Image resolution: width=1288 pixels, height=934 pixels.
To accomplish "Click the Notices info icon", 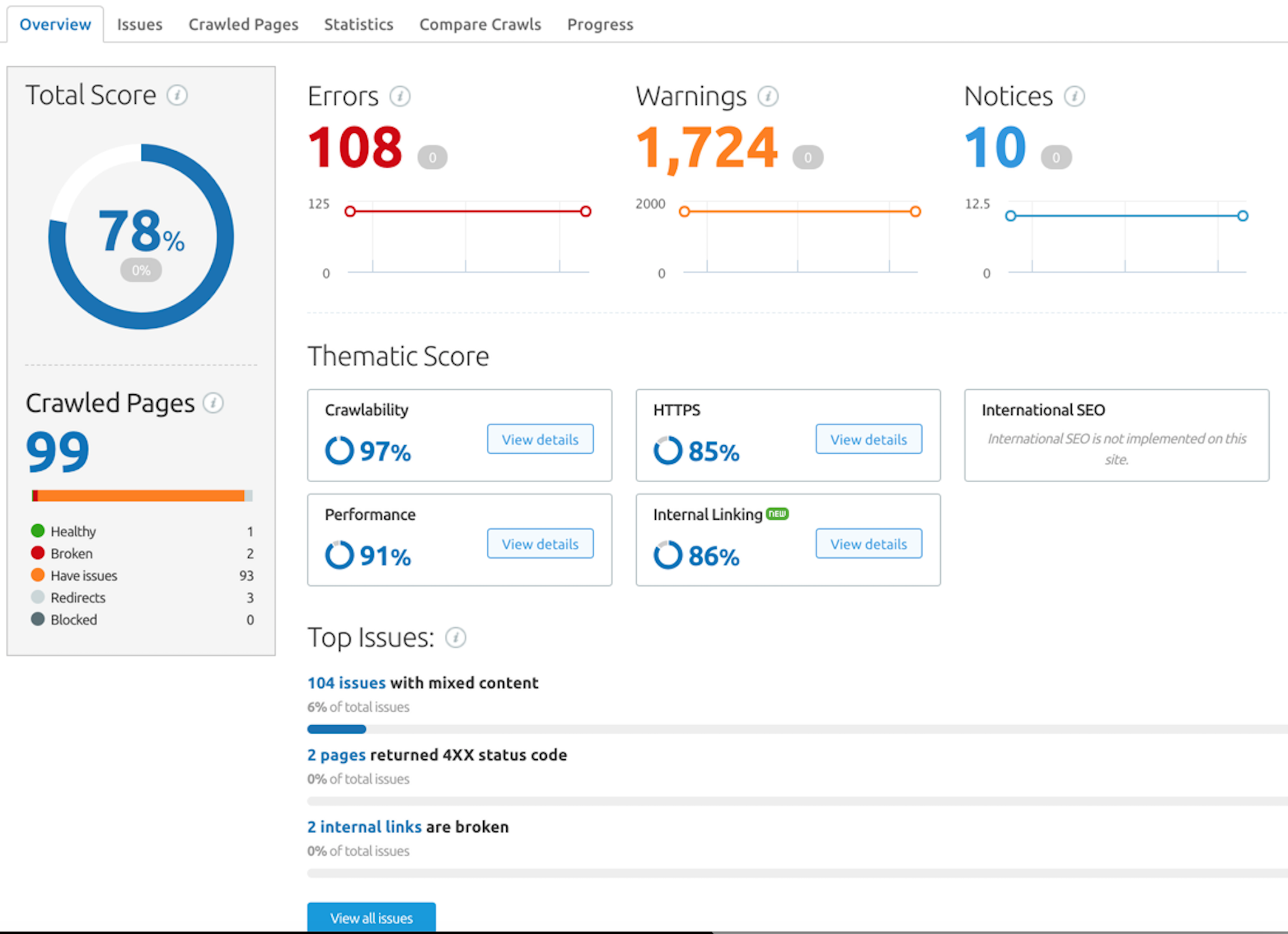I will coord(1074,97).
